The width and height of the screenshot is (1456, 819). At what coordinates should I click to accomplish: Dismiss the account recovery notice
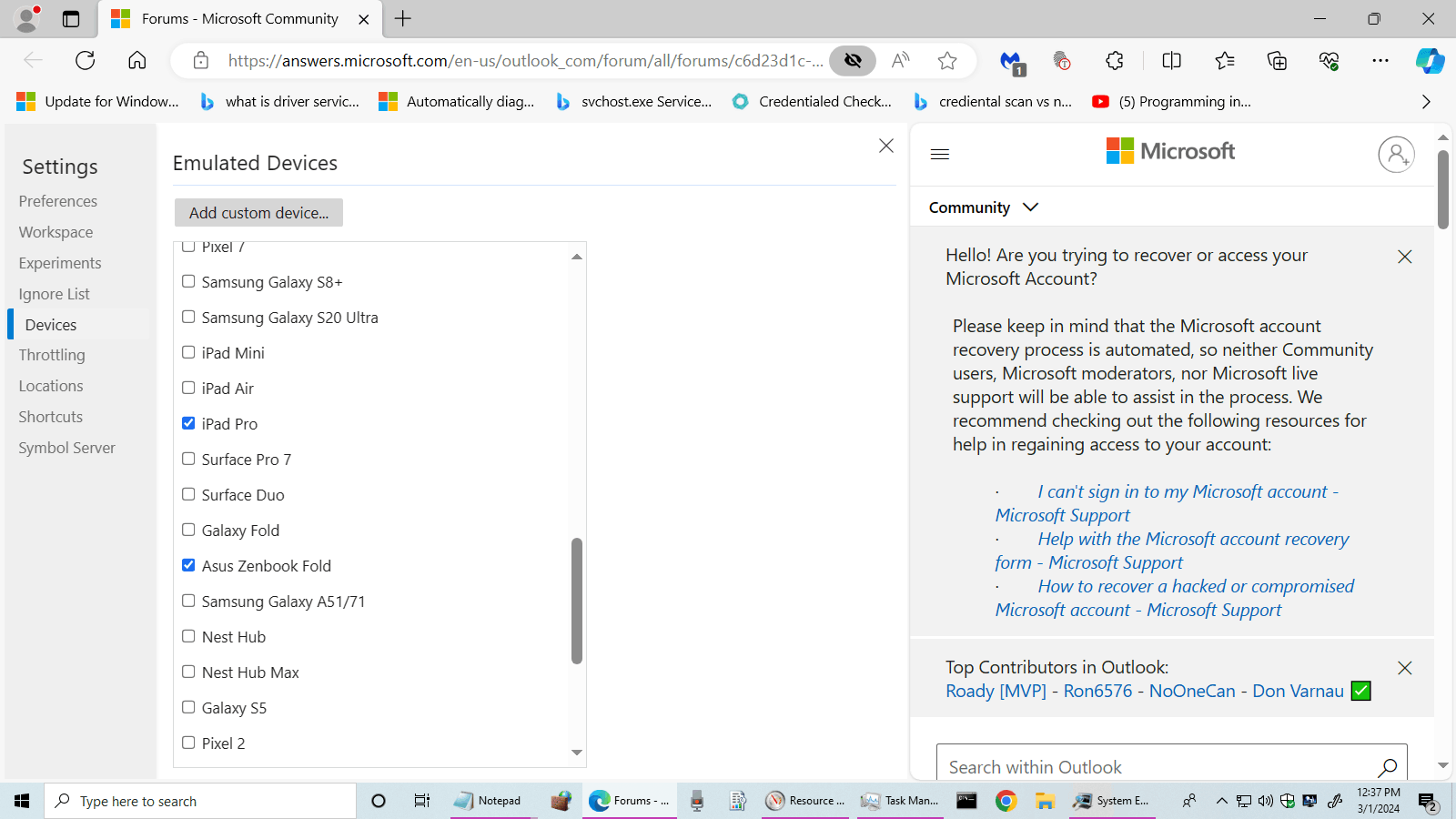[x=1405, y=257]
